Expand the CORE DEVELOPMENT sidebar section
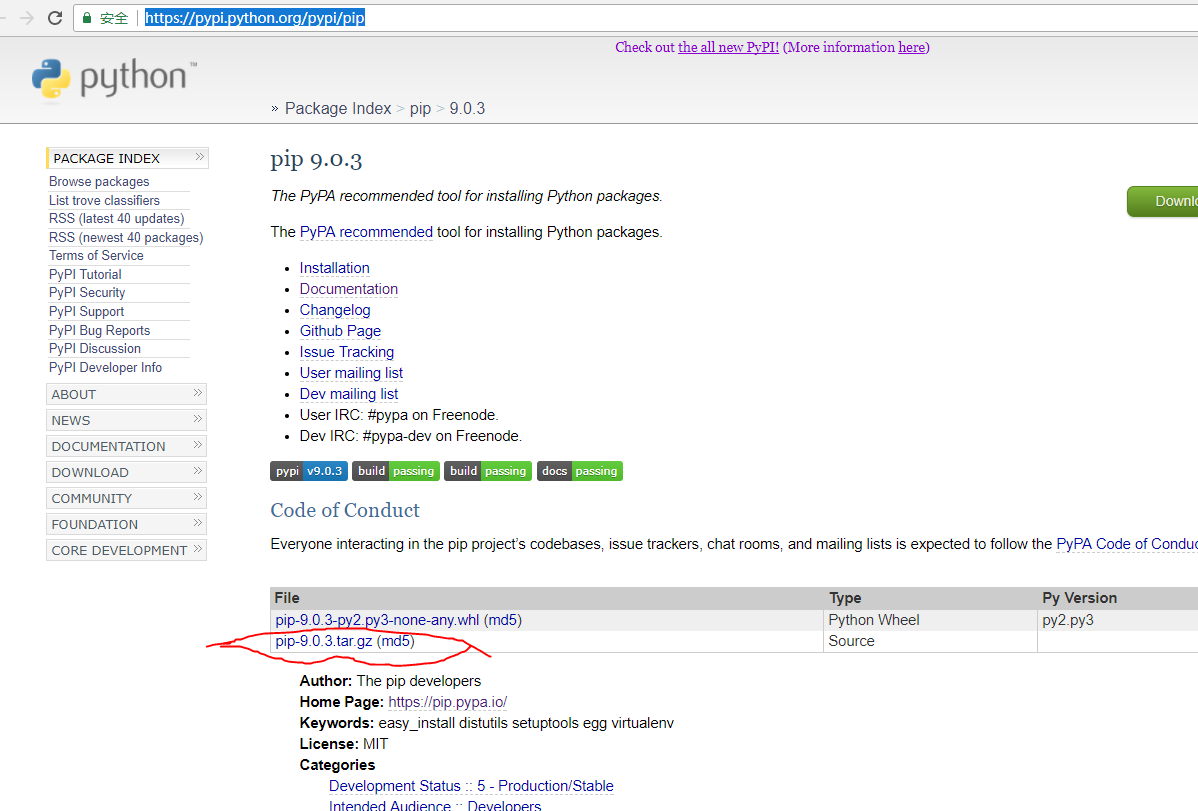 click(126, 550)
